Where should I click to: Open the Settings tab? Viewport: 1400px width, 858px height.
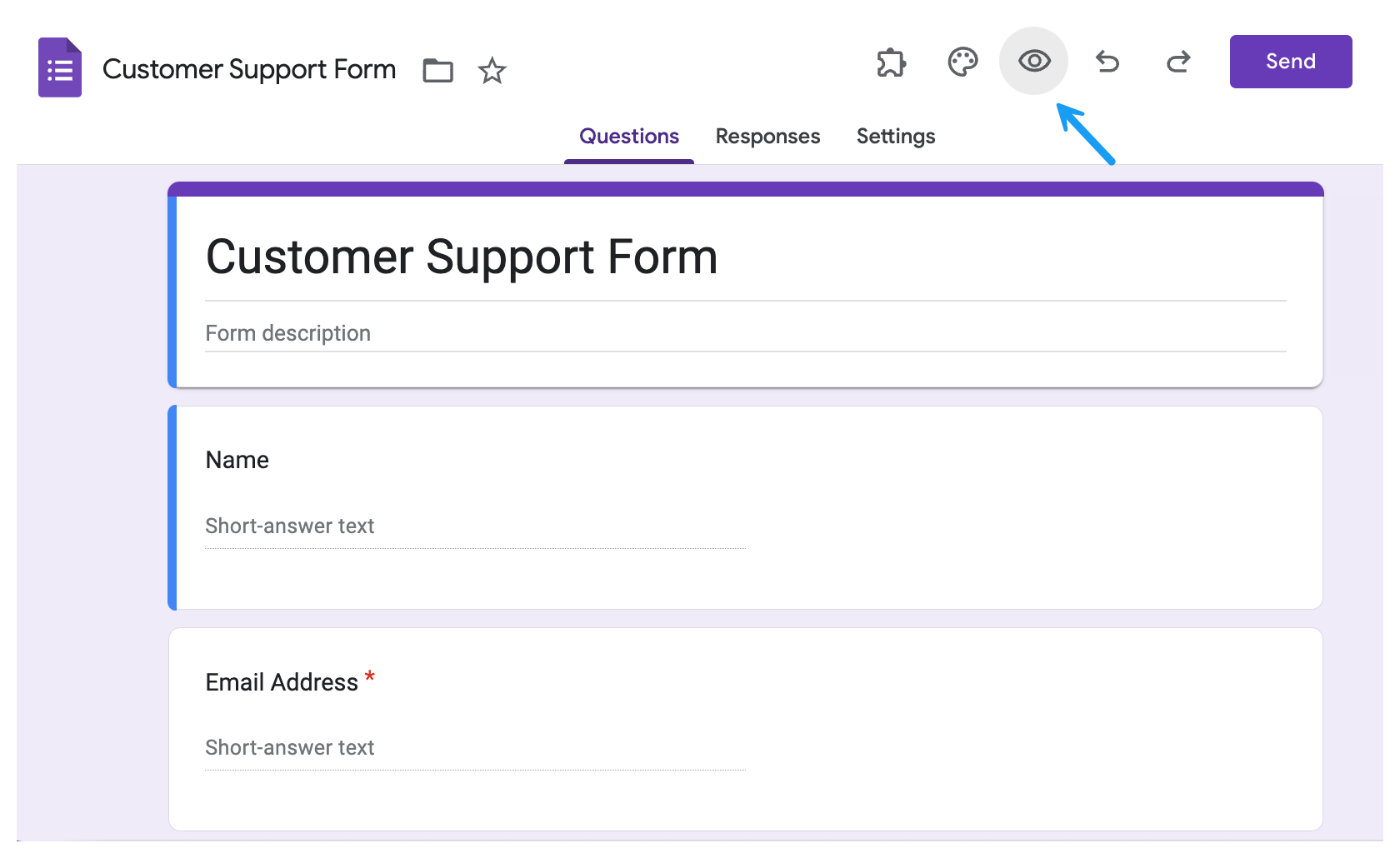coord(896,136)
